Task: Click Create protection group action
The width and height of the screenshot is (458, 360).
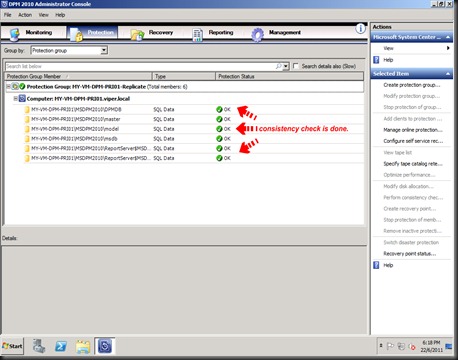Action: point(412,85)
